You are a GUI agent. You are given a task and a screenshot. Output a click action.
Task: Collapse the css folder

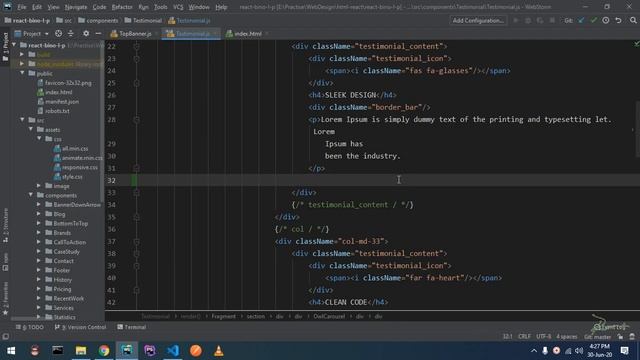40,139
